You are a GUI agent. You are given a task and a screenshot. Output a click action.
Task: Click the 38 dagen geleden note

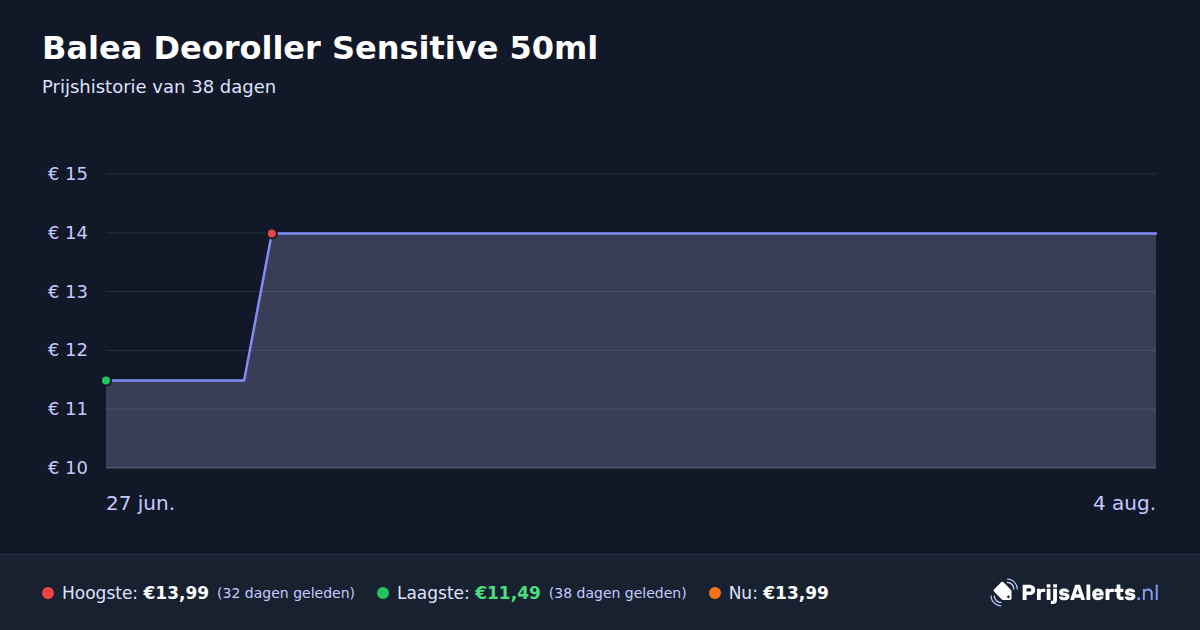point(618,593)
